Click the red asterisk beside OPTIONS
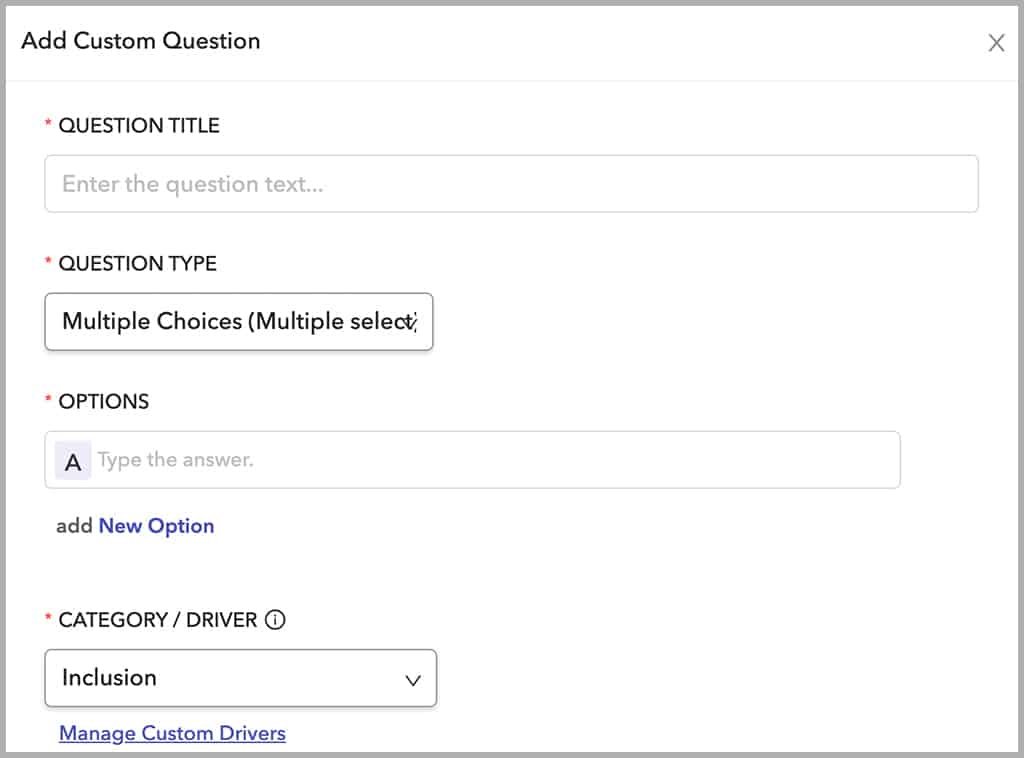This screenshot has width=1024, height=758. pyautogui.click(x=48, y=400)
